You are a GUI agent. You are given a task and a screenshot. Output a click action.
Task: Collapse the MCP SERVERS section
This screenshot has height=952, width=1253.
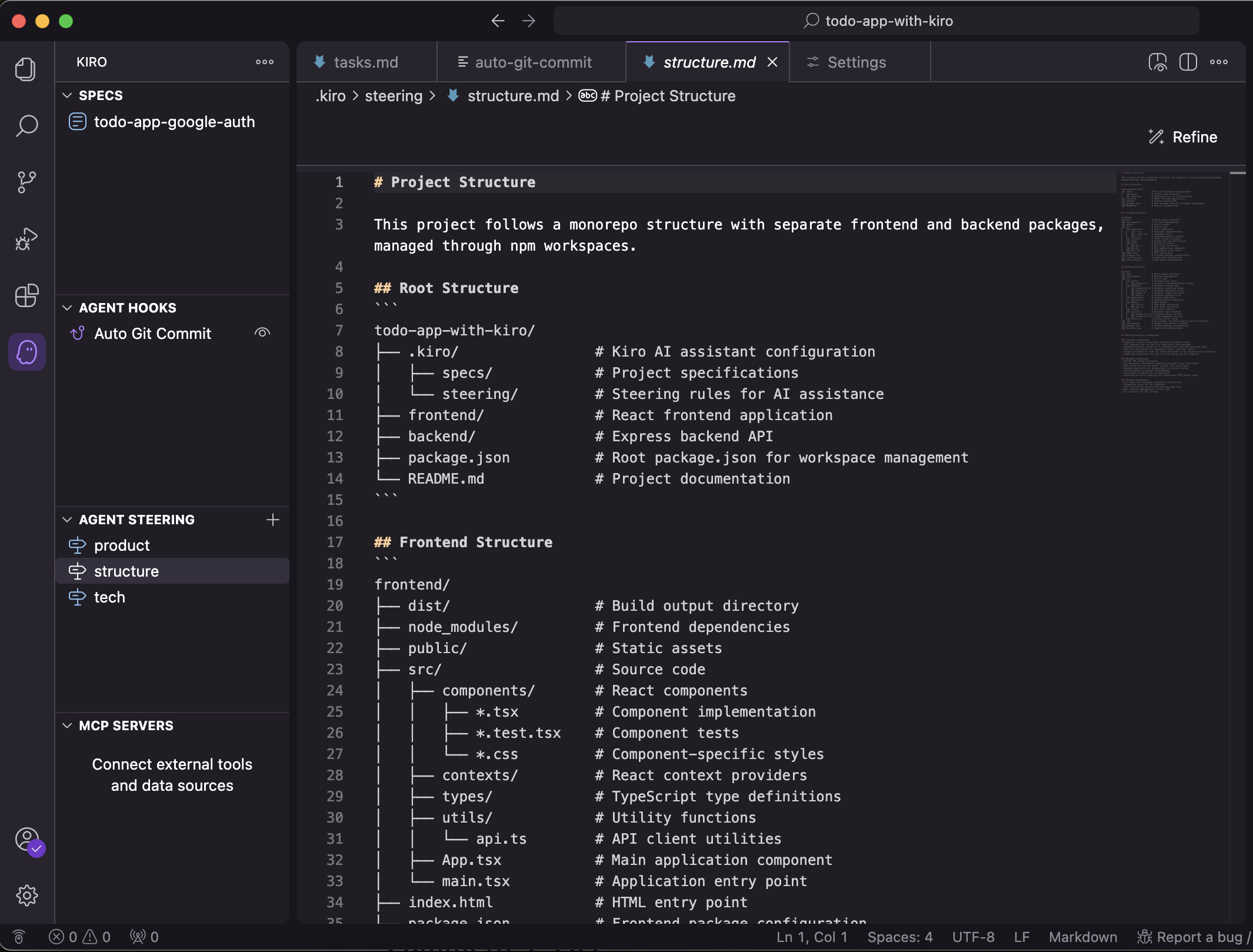coord(67,725)
